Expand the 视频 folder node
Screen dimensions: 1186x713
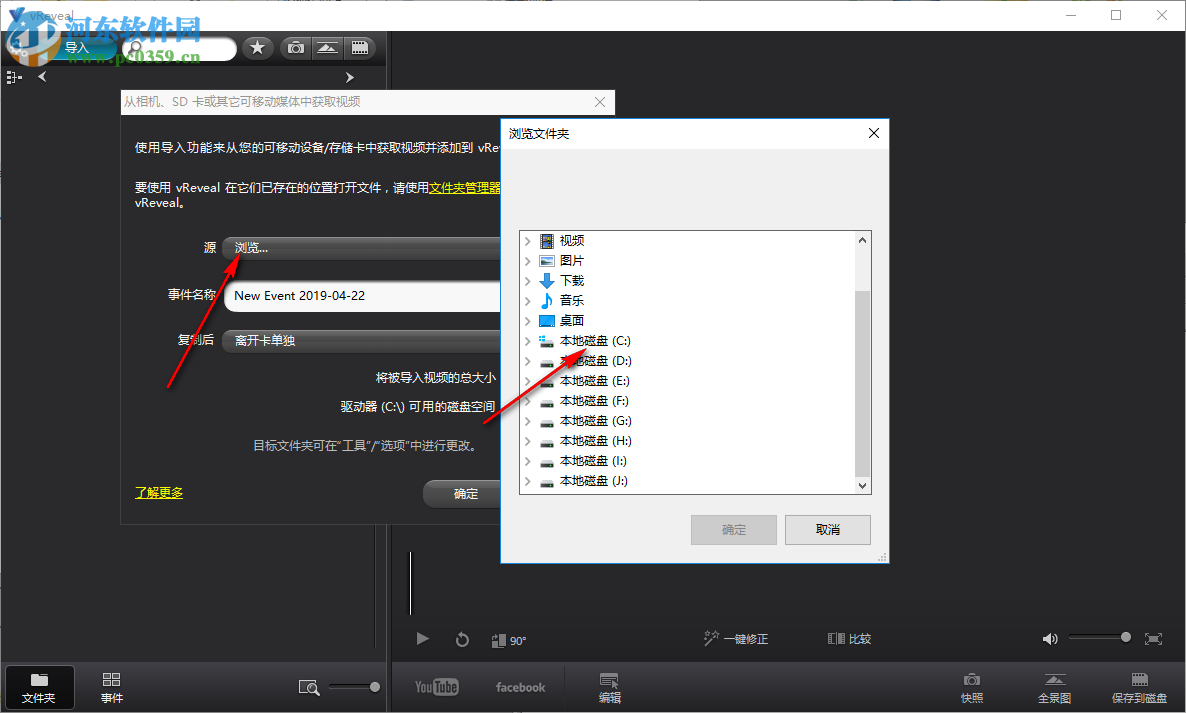coord(527,240)
